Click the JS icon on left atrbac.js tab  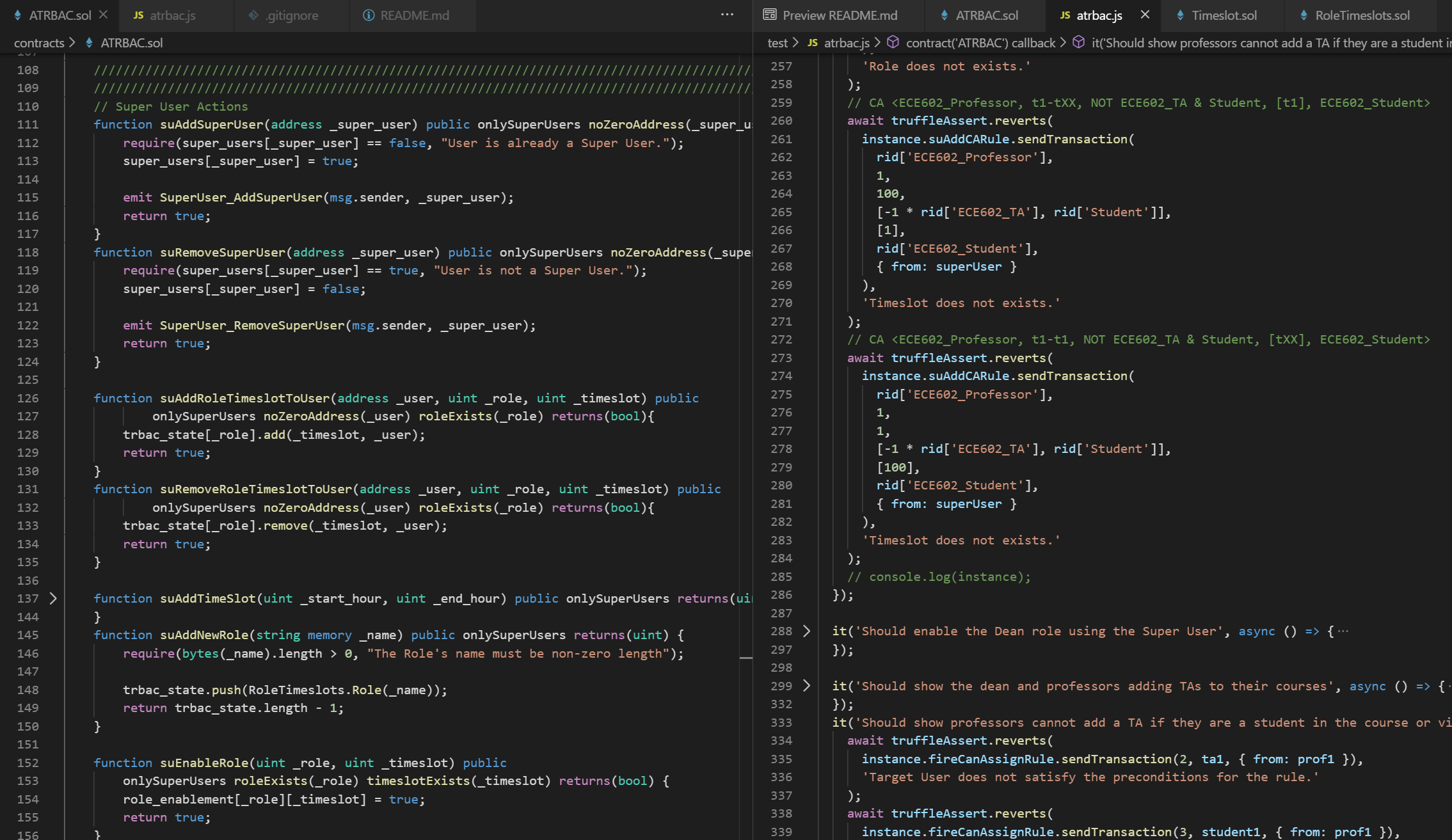138,15
